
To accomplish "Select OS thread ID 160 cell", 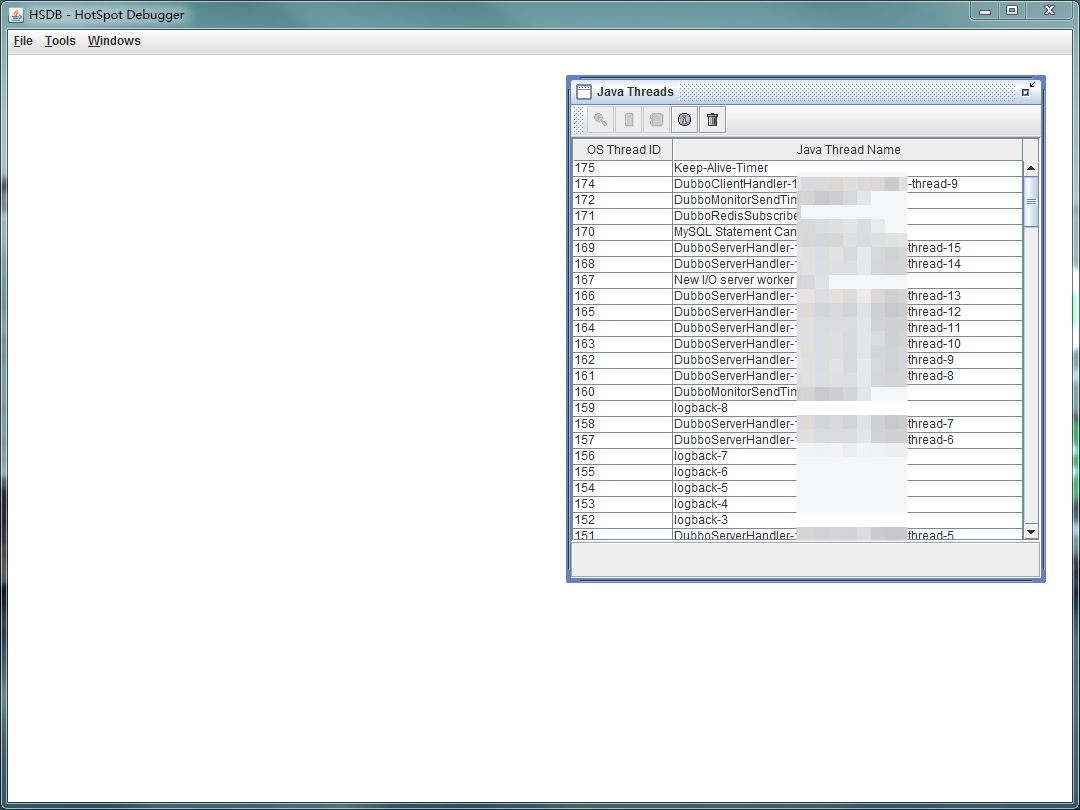I will (x=623, y=392).
